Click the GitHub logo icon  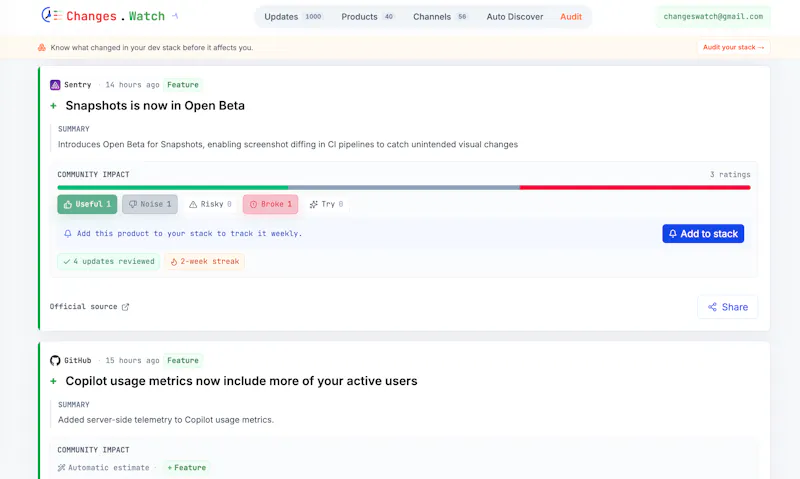click(55, 361)
